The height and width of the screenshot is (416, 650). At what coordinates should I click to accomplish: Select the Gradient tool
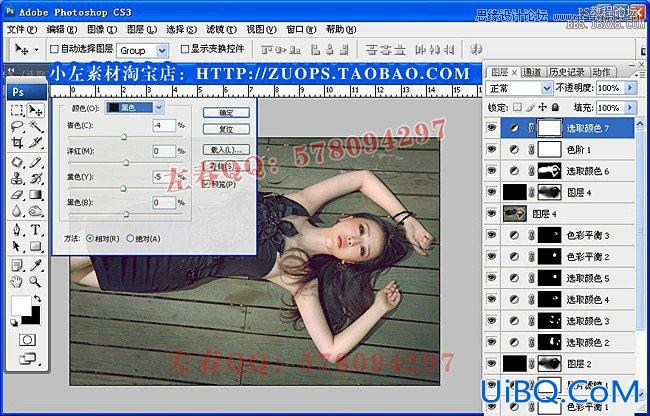[x=36, y=194]
